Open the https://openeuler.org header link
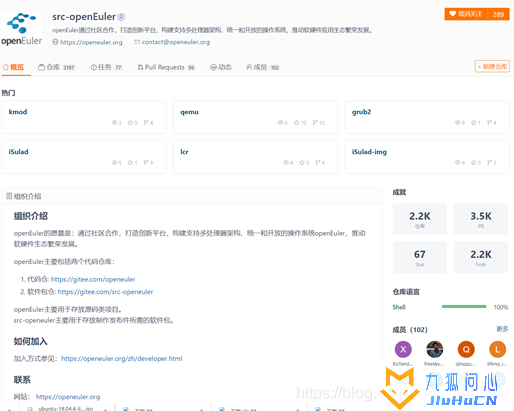 (91, 42)
